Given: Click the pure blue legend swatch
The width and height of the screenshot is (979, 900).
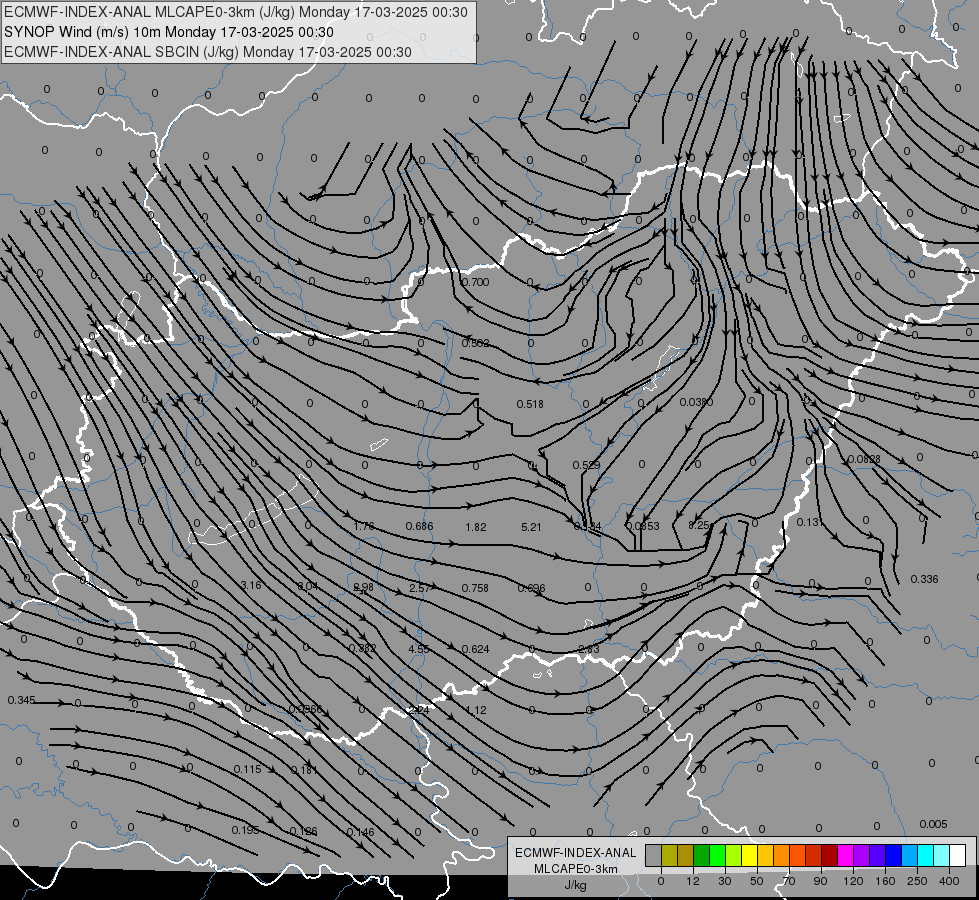Looking at the screenshot, I should click(894, 855).
